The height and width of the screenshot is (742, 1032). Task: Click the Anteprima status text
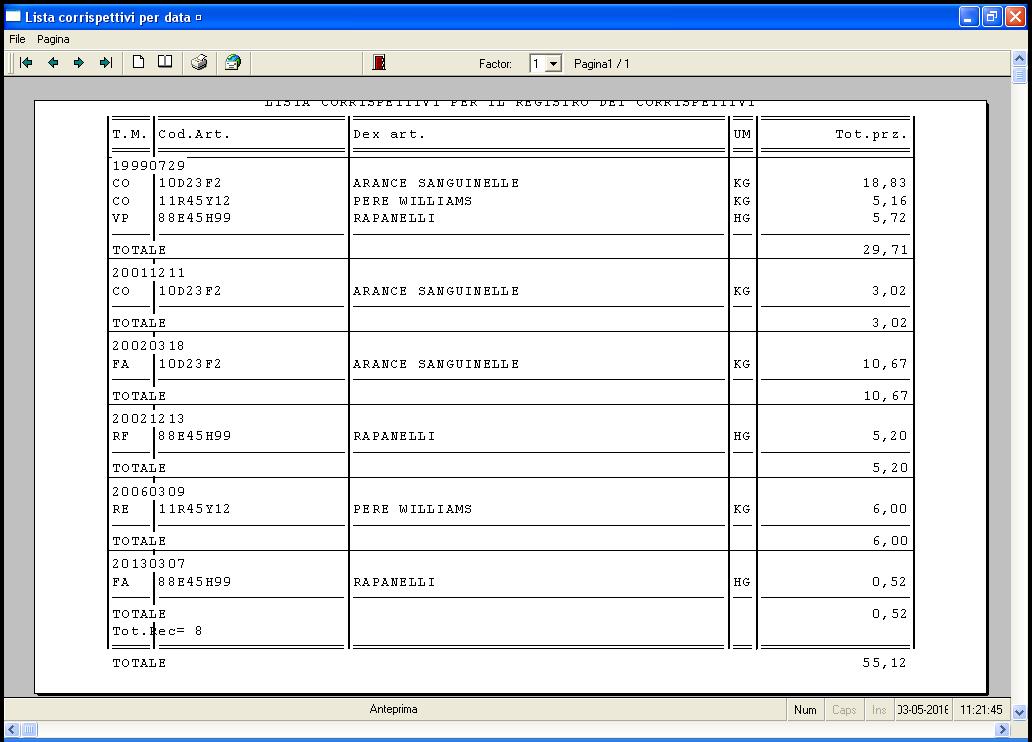click(394, 709)
